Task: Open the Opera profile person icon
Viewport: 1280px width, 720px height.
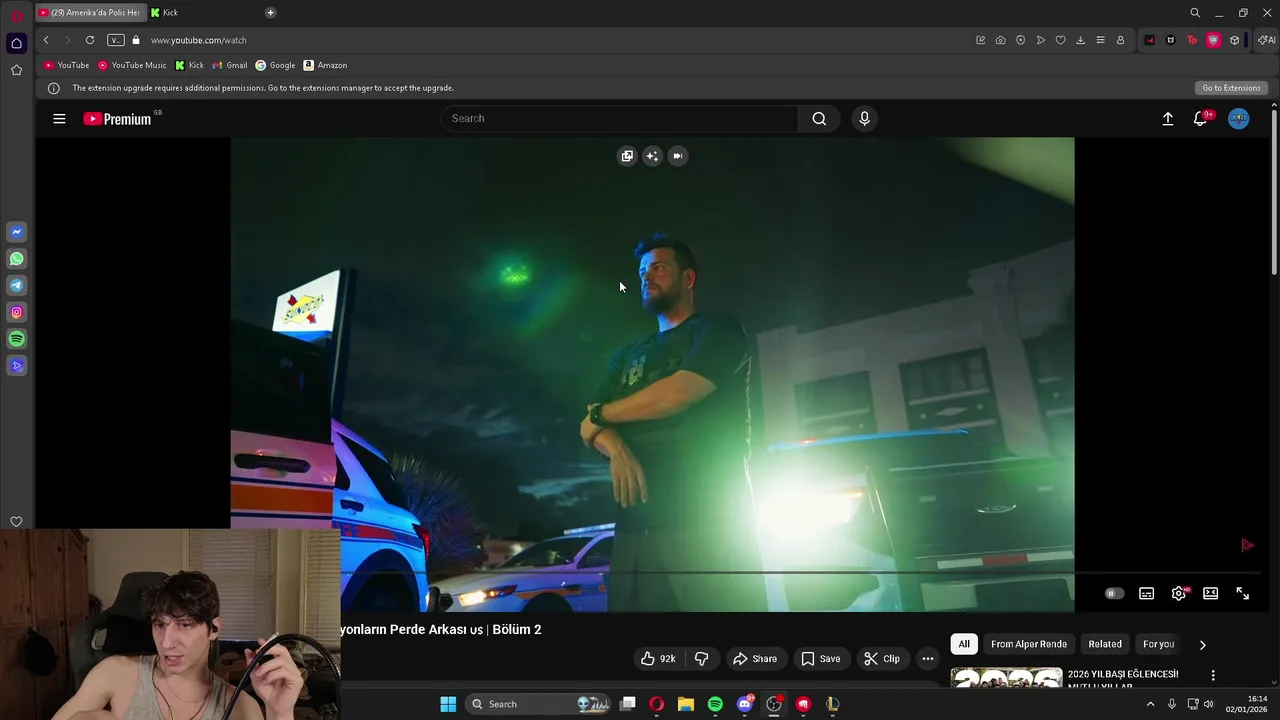Action: point(1120,40)
